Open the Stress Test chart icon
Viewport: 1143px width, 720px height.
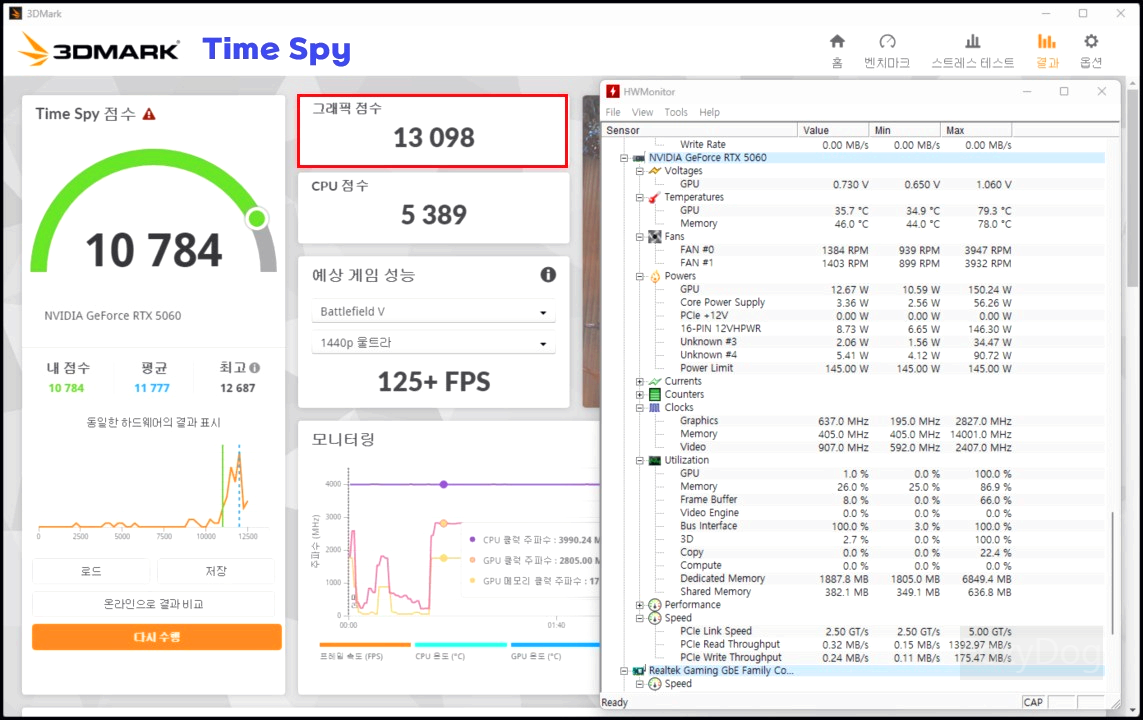972,41
